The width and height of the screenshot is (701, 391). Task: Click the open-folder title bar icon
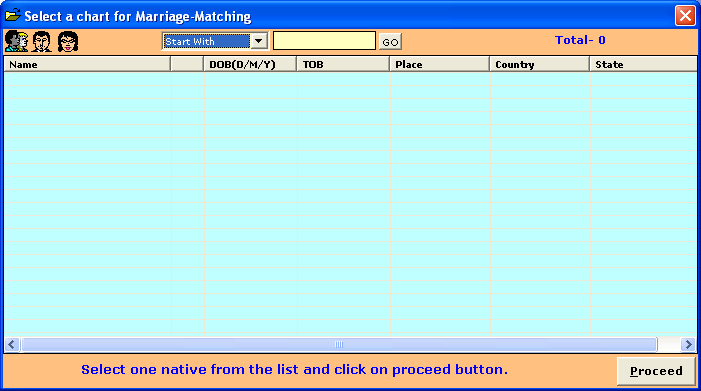click(x=13, y=15)
